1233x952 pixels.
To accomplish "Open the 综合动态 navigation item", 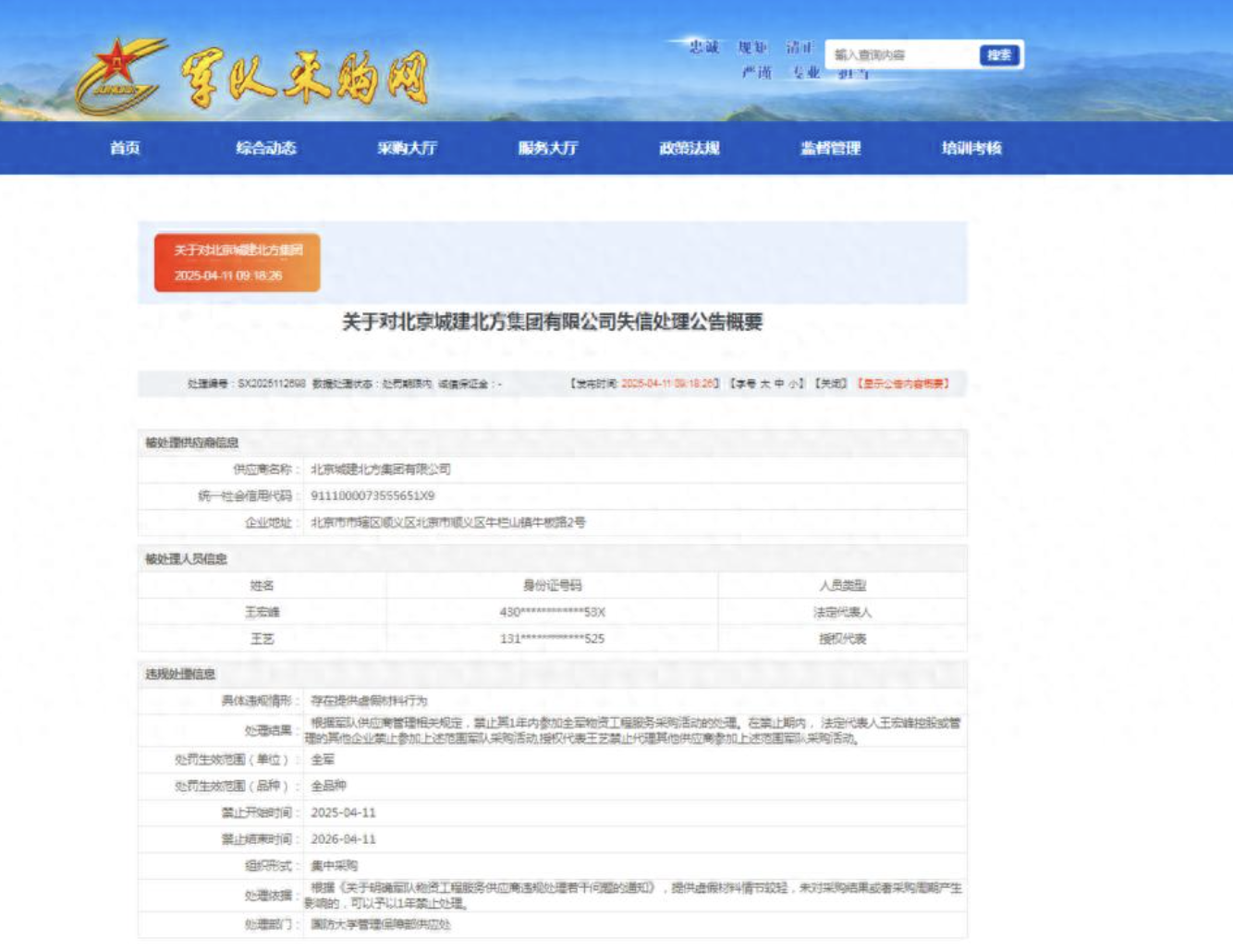I will pos(265,148).
